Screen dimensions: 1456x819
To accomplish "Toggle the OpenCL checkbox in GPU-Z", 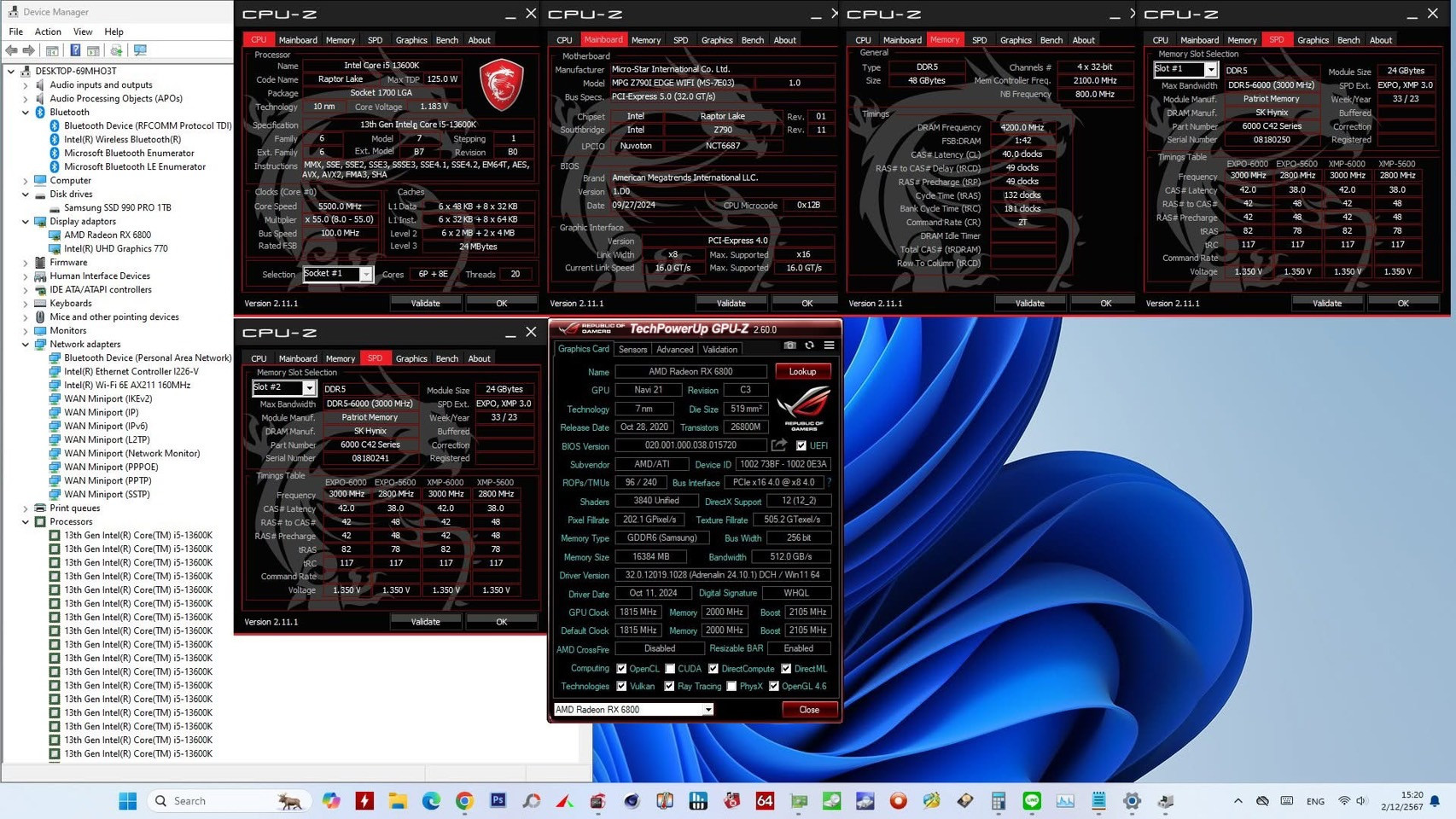I will click(x=621, y=669).
